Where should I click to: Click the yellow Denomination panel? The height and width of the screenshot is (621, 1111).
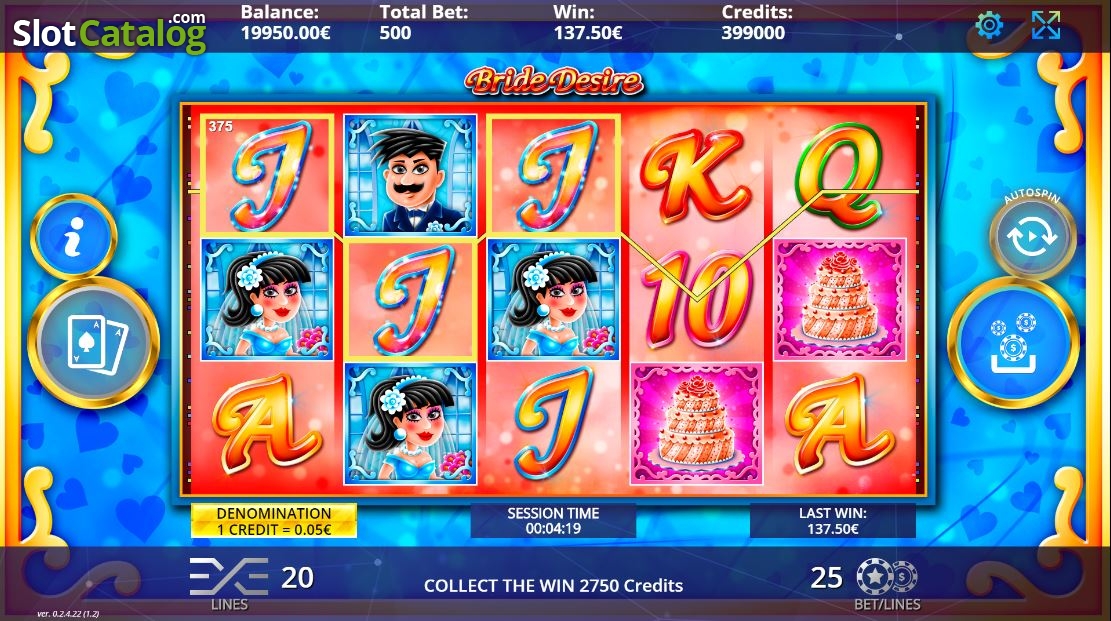pos(274,521)
